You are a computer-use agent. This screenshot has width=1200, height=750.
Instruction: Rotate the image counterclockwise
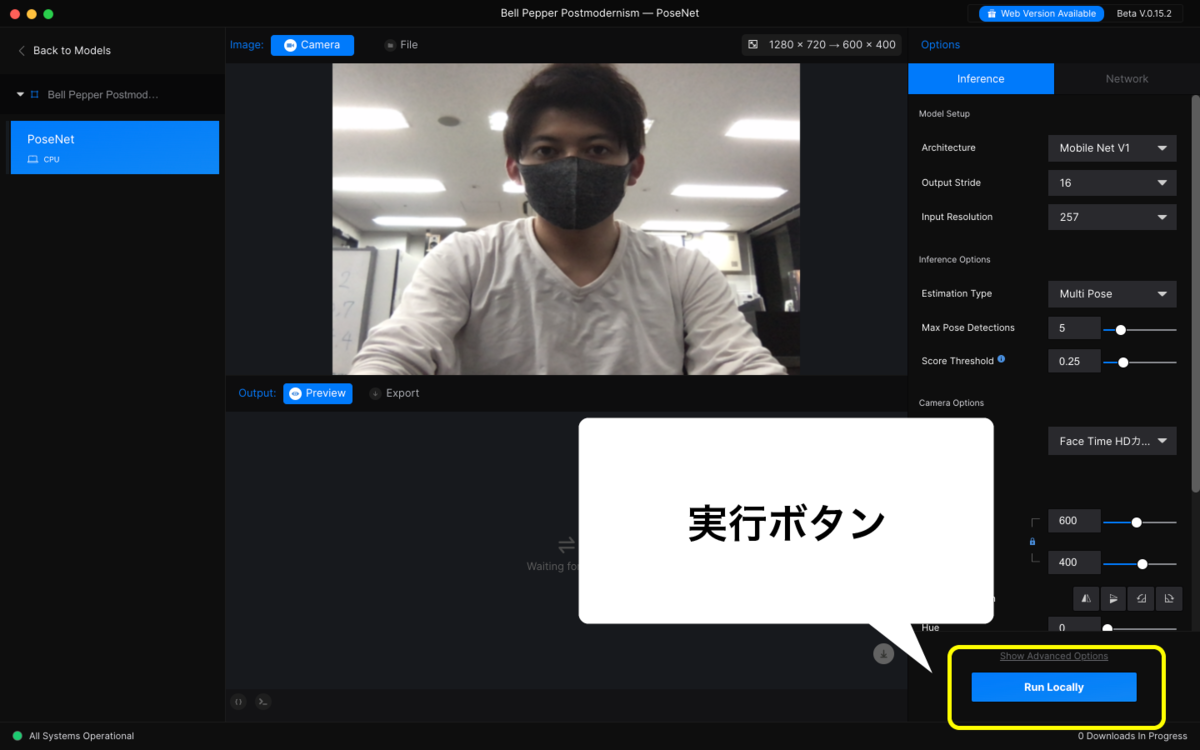1141,598
